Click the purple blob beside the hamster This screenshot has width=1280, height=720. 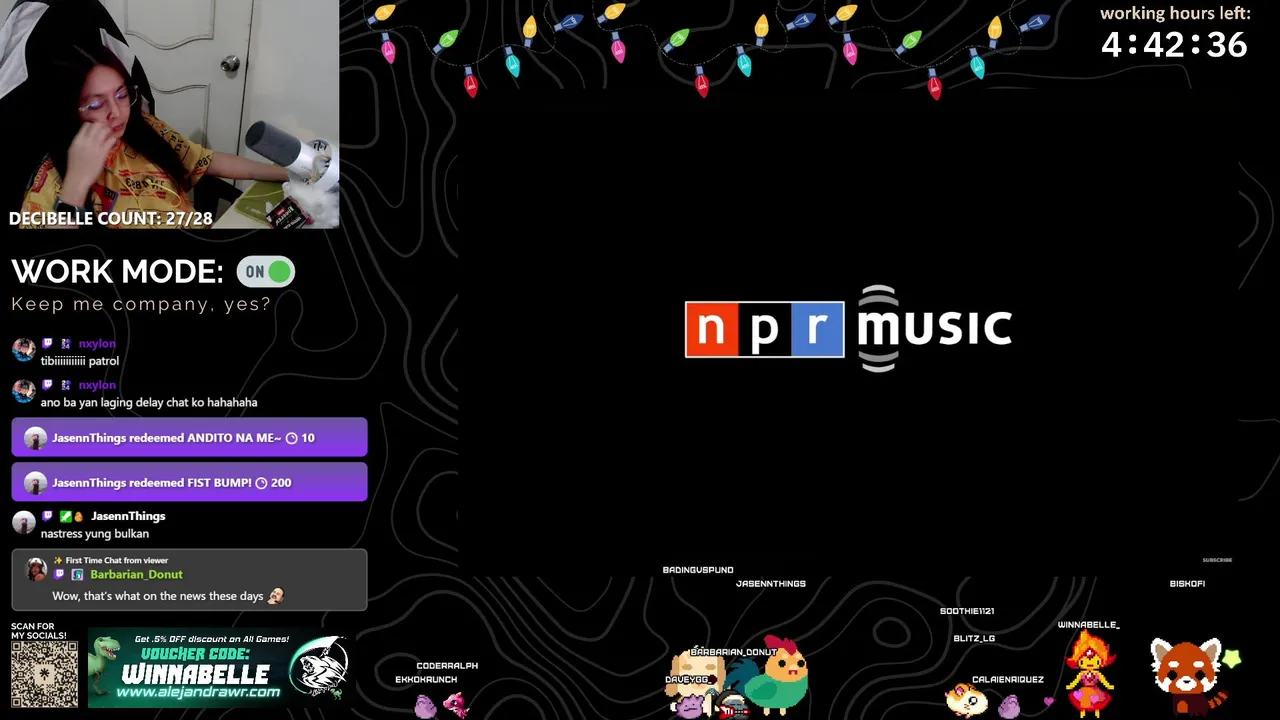point(1009,706)
